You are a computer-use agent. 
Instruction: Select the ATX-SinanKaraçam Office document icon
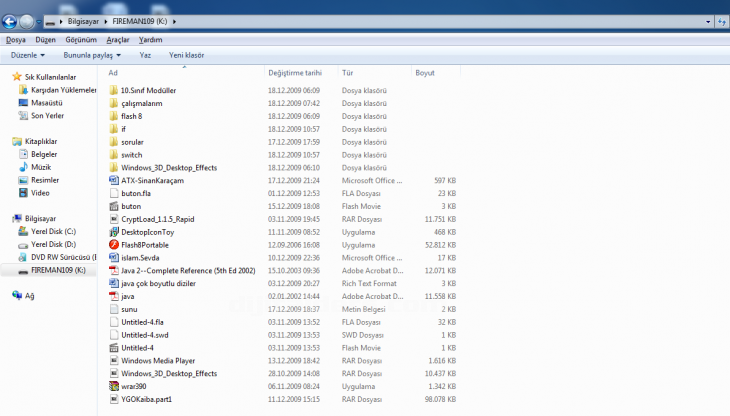113,180
